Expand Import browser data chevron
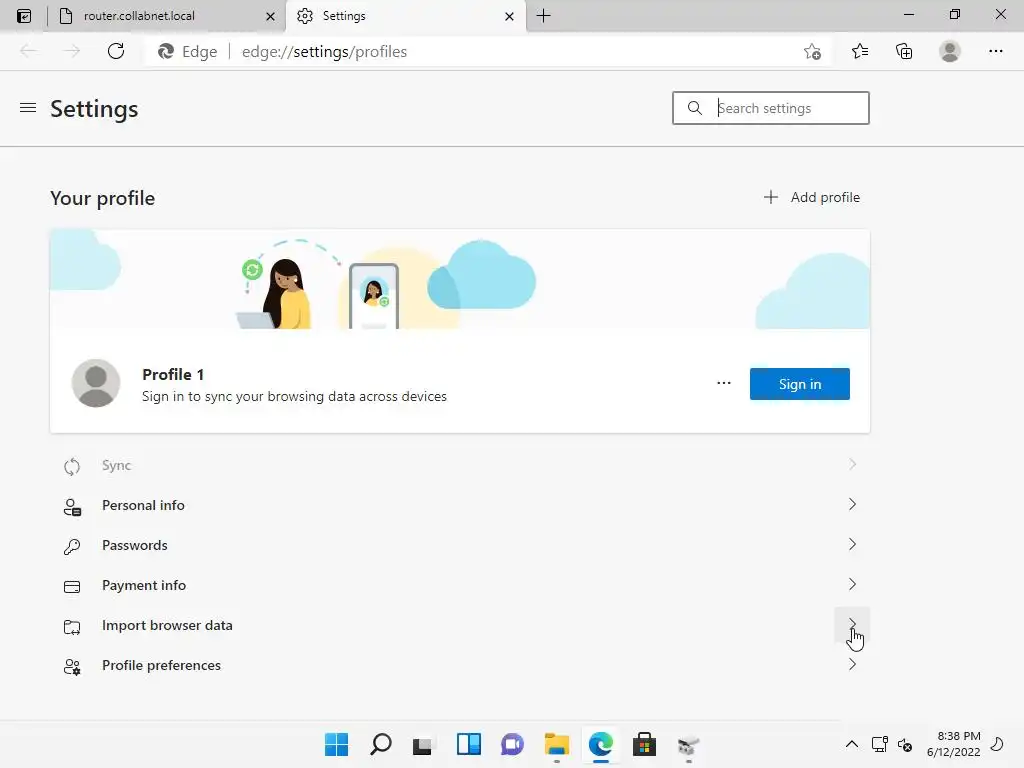The image size is (1024, 768). point(852,624)
